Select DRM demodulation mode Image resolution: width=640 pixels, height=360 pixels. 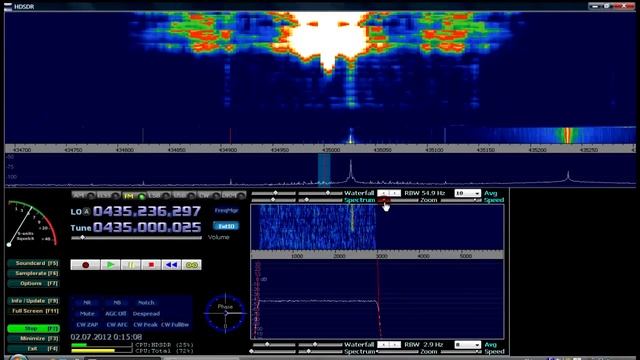tap(233, 196)
